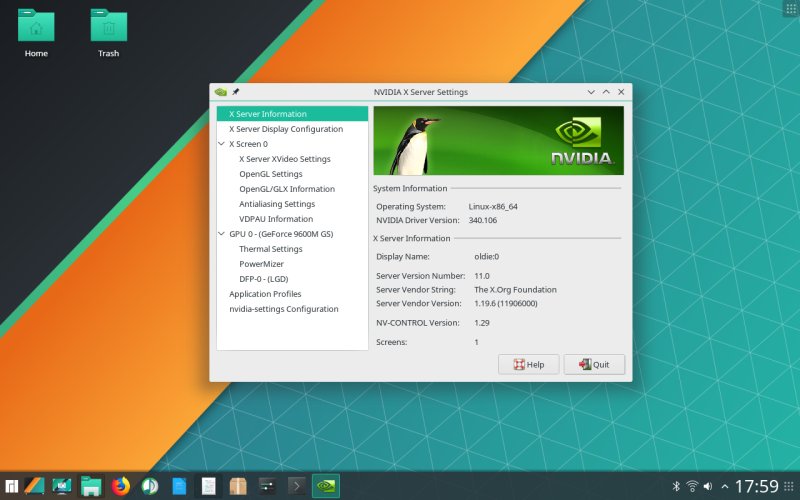The width and height of the screenshot is (800, 500).
Task: Open VDPAU Information page
Action: pyautogui.click(x=276, y=219)
